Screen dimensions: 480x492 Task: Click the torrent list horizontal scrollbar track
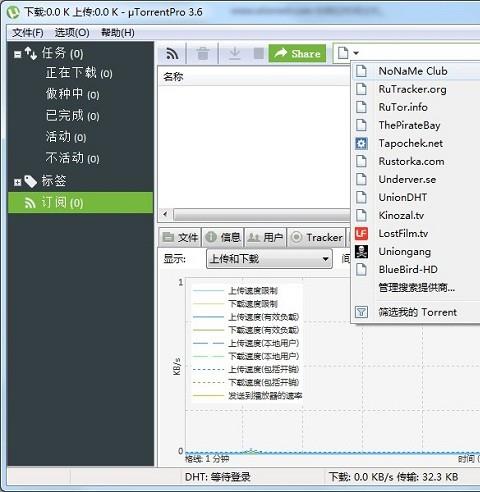(x=262, y=215)
